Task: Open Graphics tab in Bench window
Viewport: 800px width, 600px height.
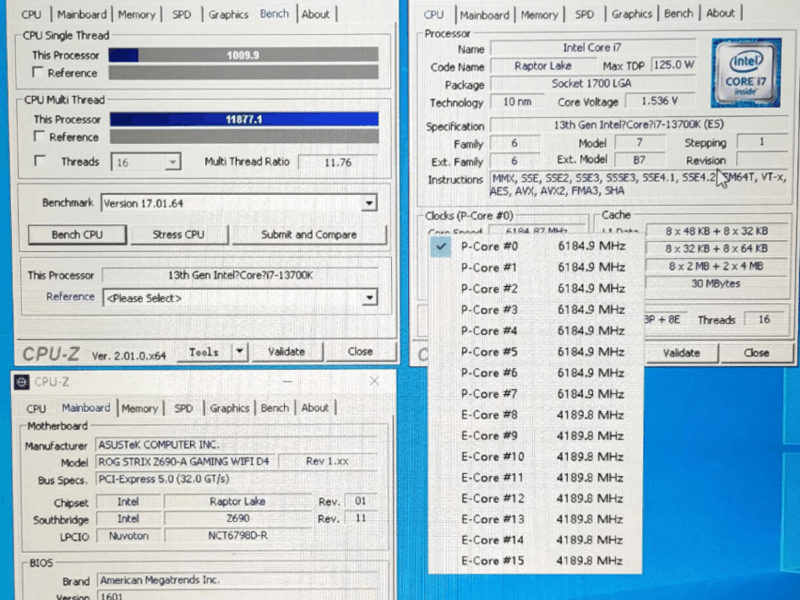Action: click(x=228, y=14)
